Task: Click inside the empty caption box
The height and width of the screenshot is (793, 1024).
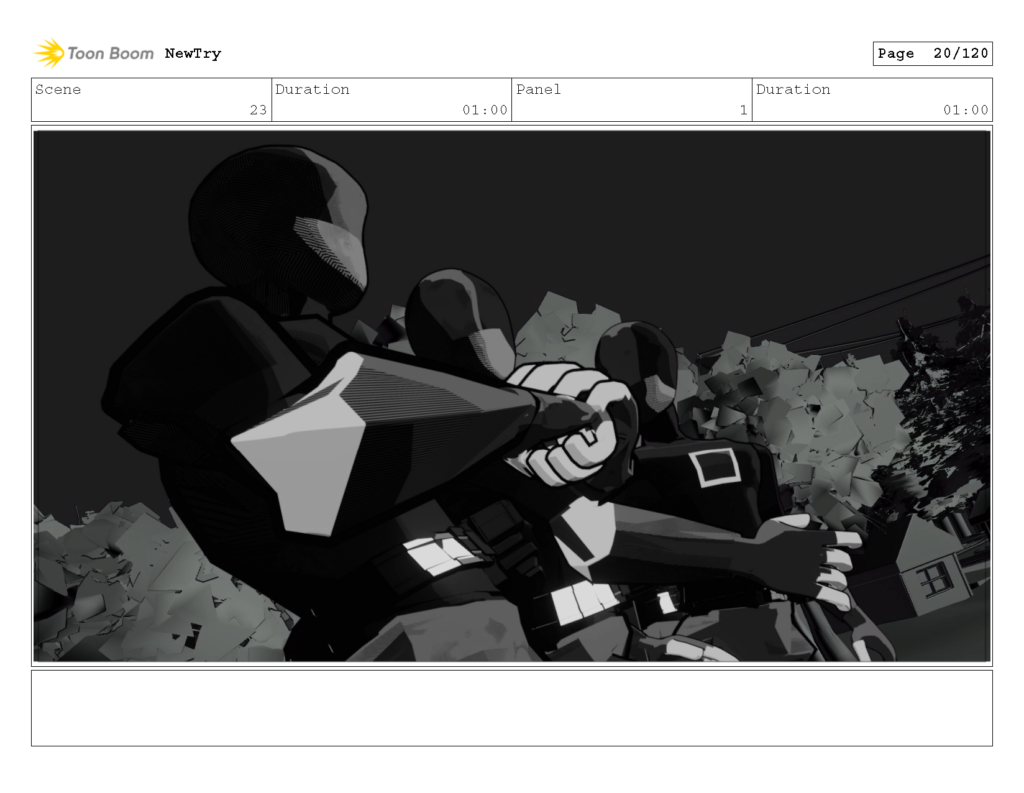Action: (512, 710)
